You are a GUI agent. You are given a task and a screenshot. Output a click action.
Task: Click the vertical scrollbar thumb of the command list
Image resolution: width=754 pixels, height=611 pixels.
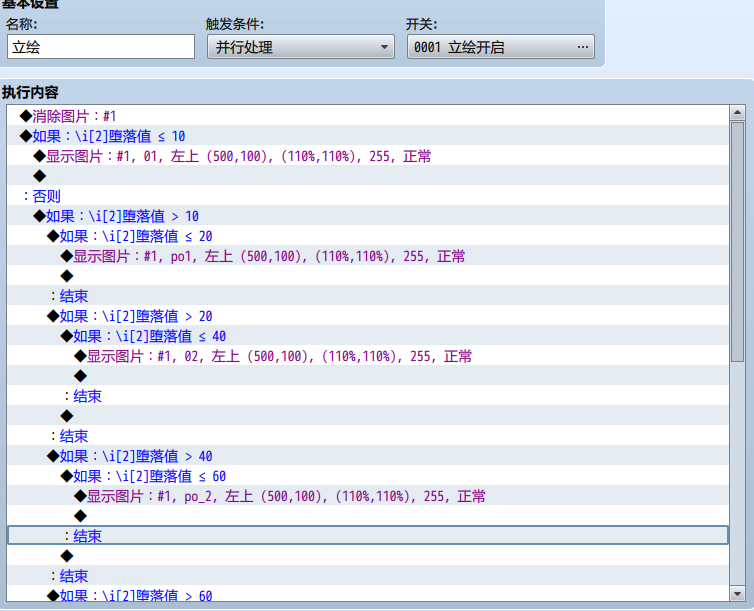[737, 242]
